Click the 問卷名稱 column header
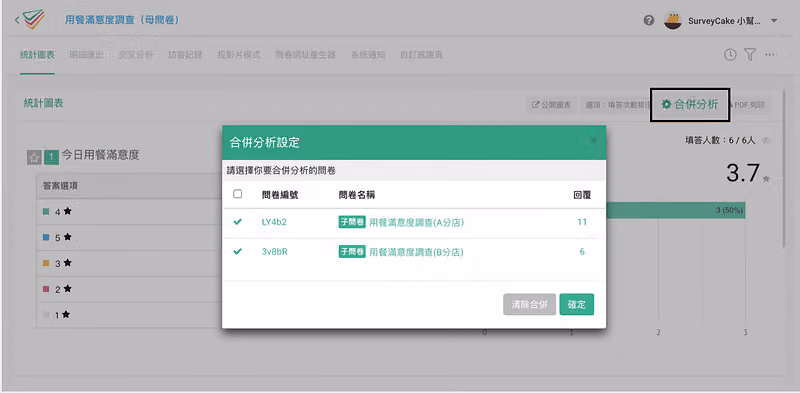The image size is (800, 393). [357, 194]
